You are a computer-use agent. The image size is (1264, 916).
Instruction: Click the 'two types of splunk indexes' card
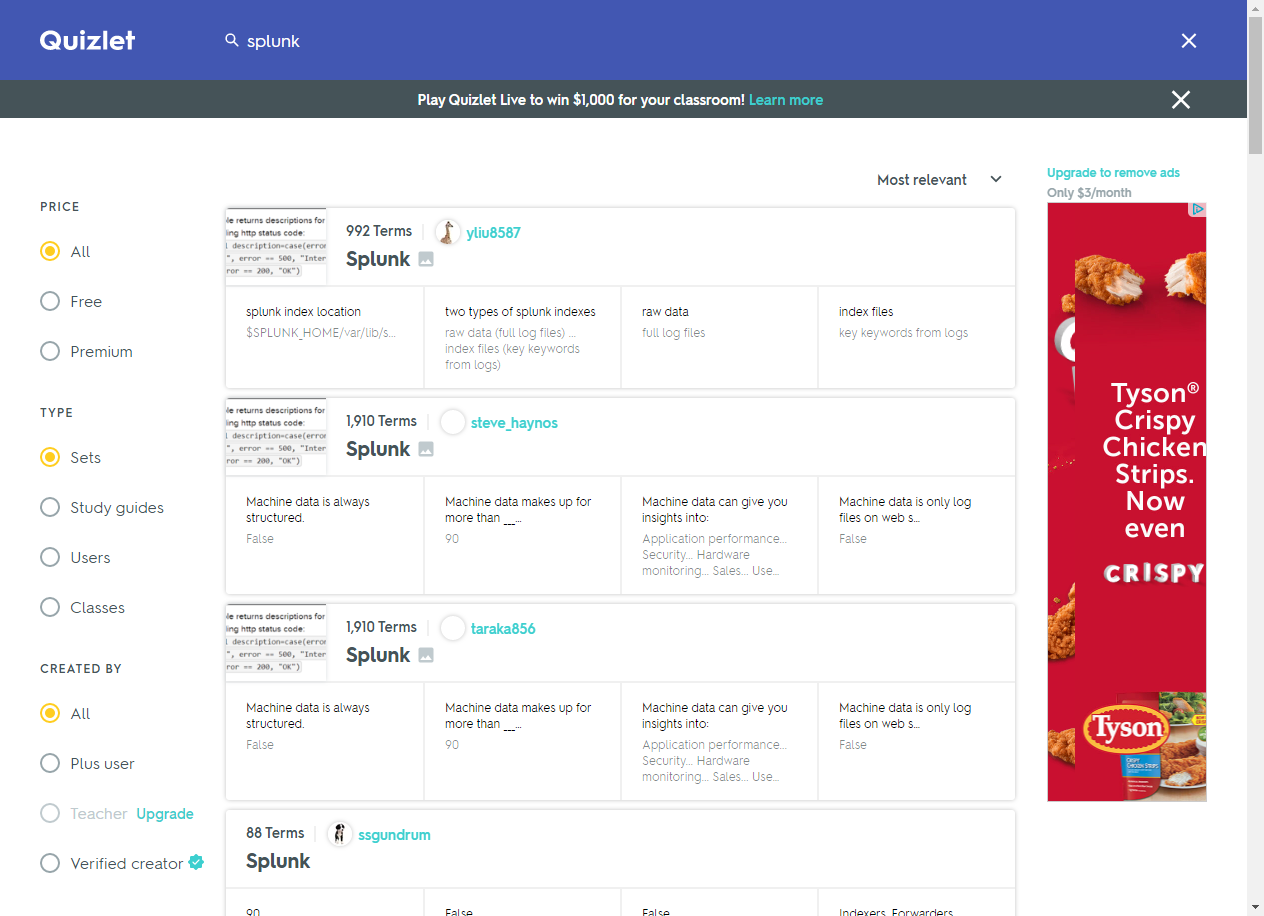pyautogui.click(x=522, y=337)
